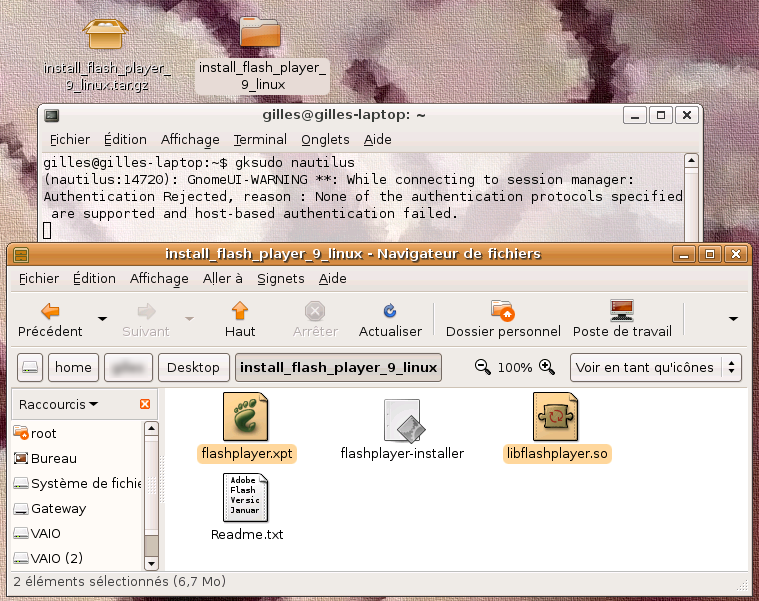759x601 pixels.
Task: Open the Aide menu in the terminal window
Action: click(378, 140)
